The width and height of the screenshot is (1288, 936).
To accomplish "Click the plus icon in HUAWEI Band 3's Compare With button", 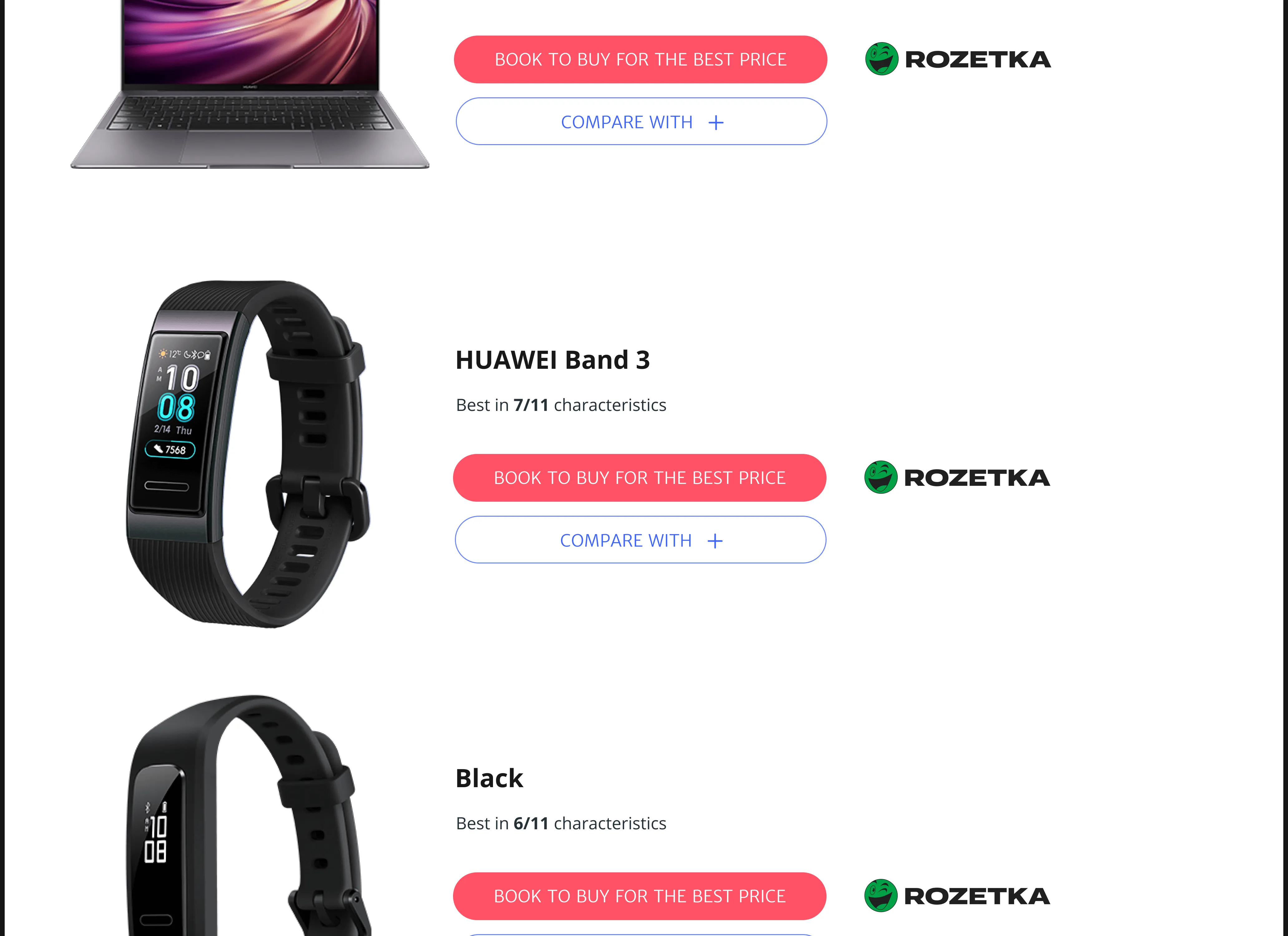I will point(715,541).
